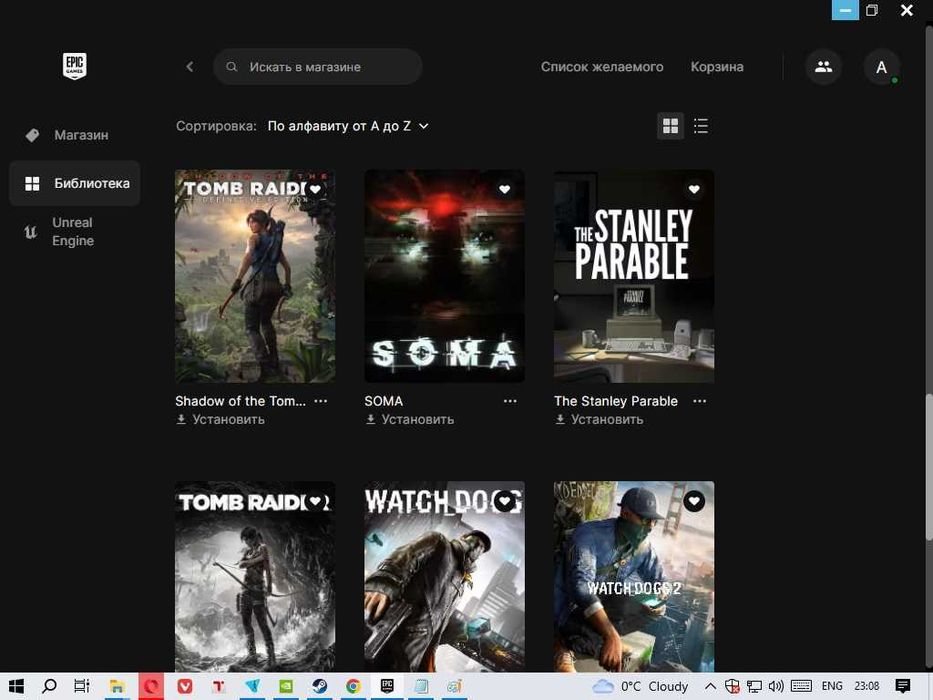Switch to list view
The height and width of the screenshot is (700, 933).
click(x=701, y=126)
